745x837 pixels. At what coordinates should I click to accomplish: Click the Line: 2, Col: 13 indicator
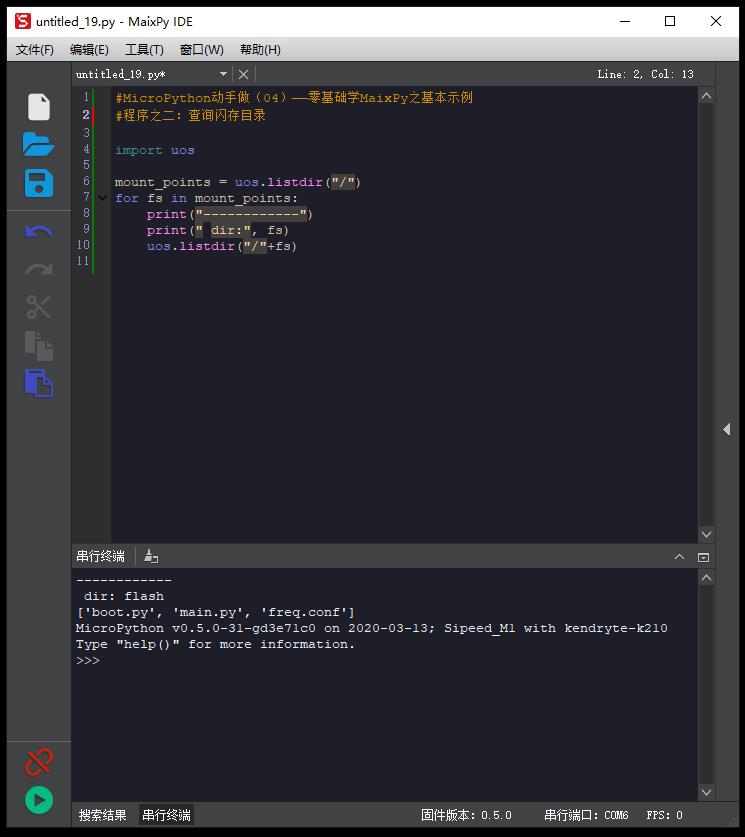click(x=645, y=74)
